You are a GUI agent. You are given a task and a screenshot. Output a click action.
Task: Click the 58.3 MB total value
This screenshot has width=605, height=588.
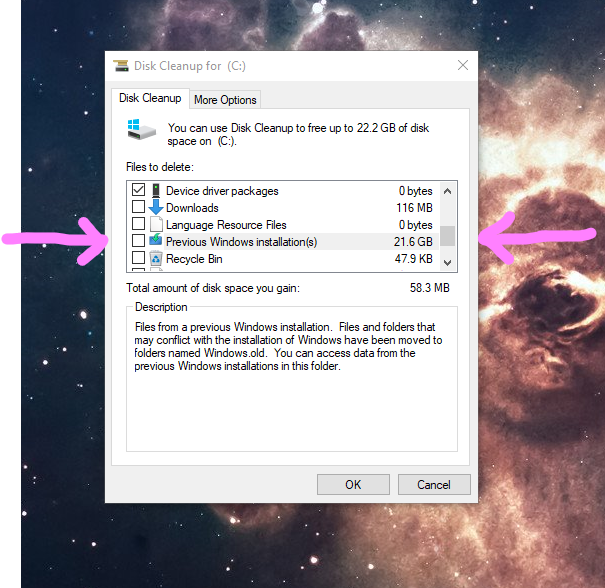point(429,288)
